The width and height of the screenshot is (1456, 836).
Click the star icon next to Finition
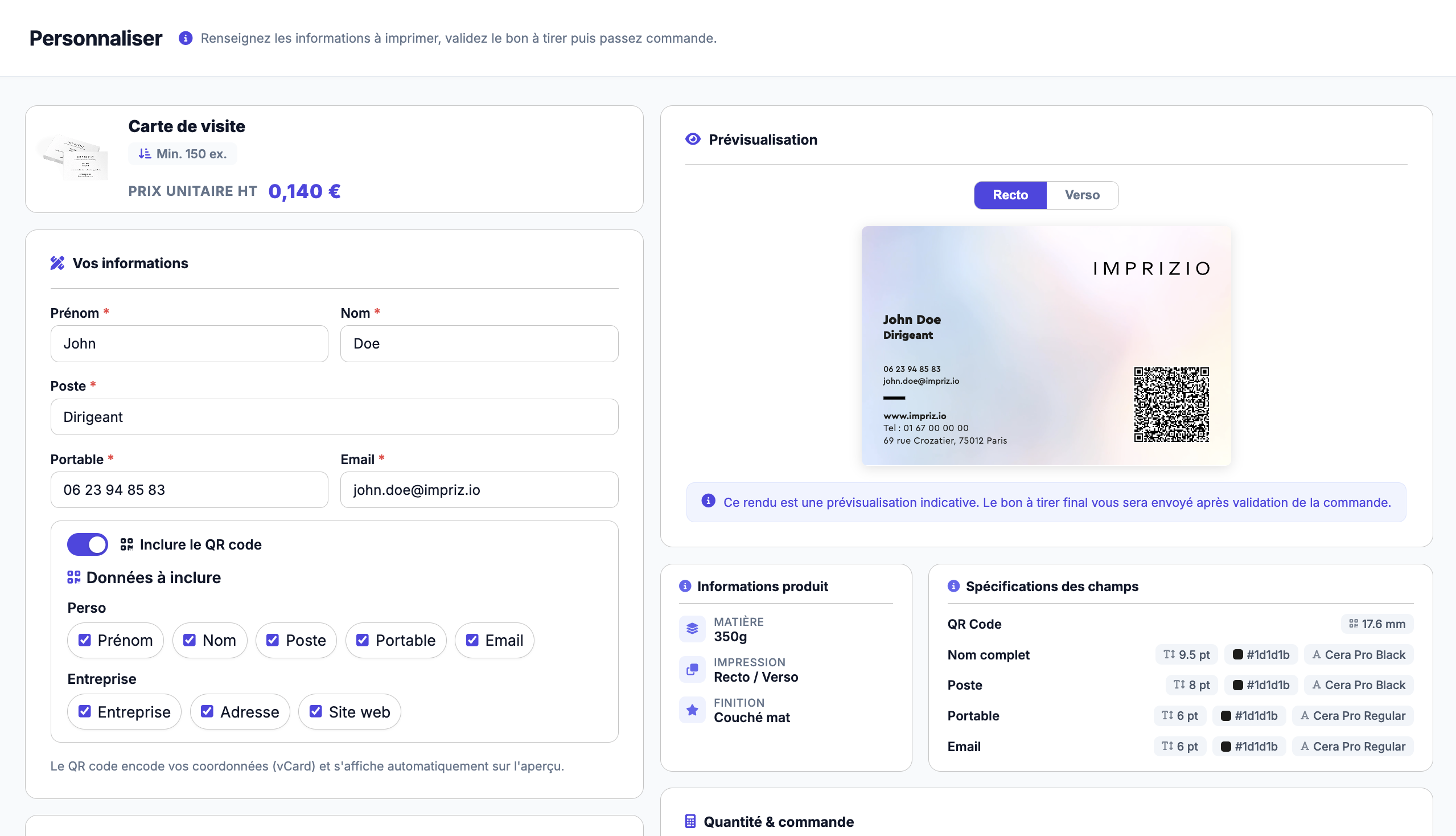692,710
